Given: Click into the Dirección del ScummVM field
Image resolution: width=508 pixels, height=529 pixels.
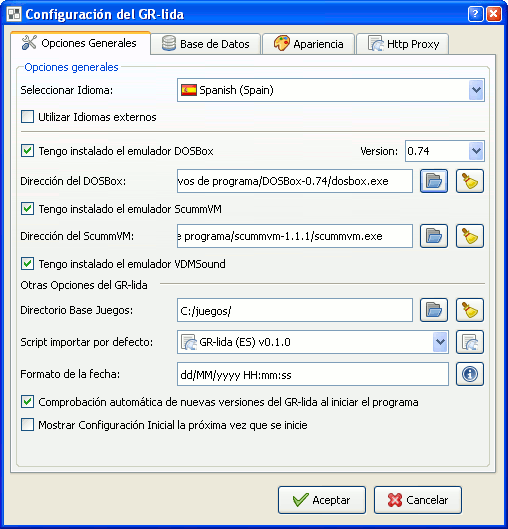Looking at the screenshot, I should [x=295, y=236].
